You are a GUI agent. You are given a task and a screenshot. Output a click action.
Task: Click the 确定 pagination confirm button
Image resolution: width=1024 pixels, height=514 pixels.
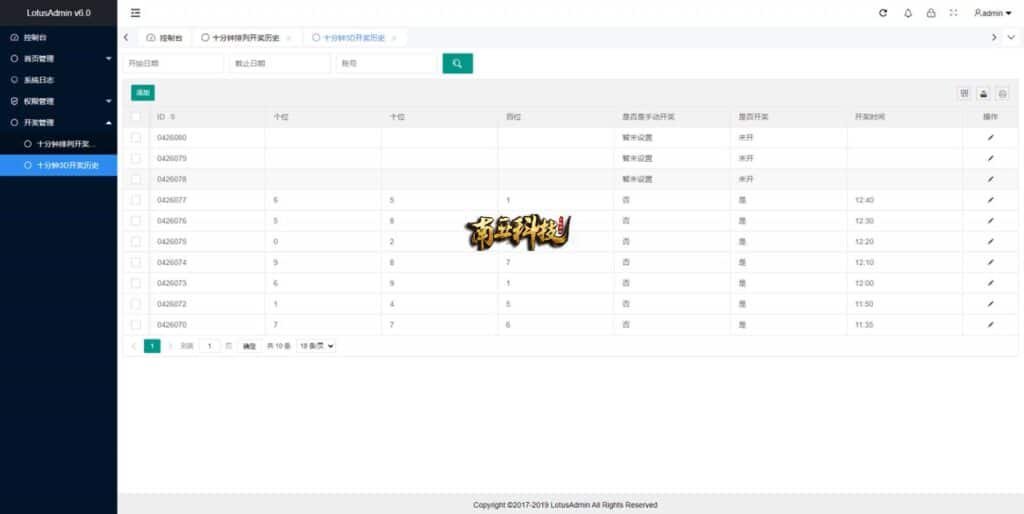pos(250,345)
